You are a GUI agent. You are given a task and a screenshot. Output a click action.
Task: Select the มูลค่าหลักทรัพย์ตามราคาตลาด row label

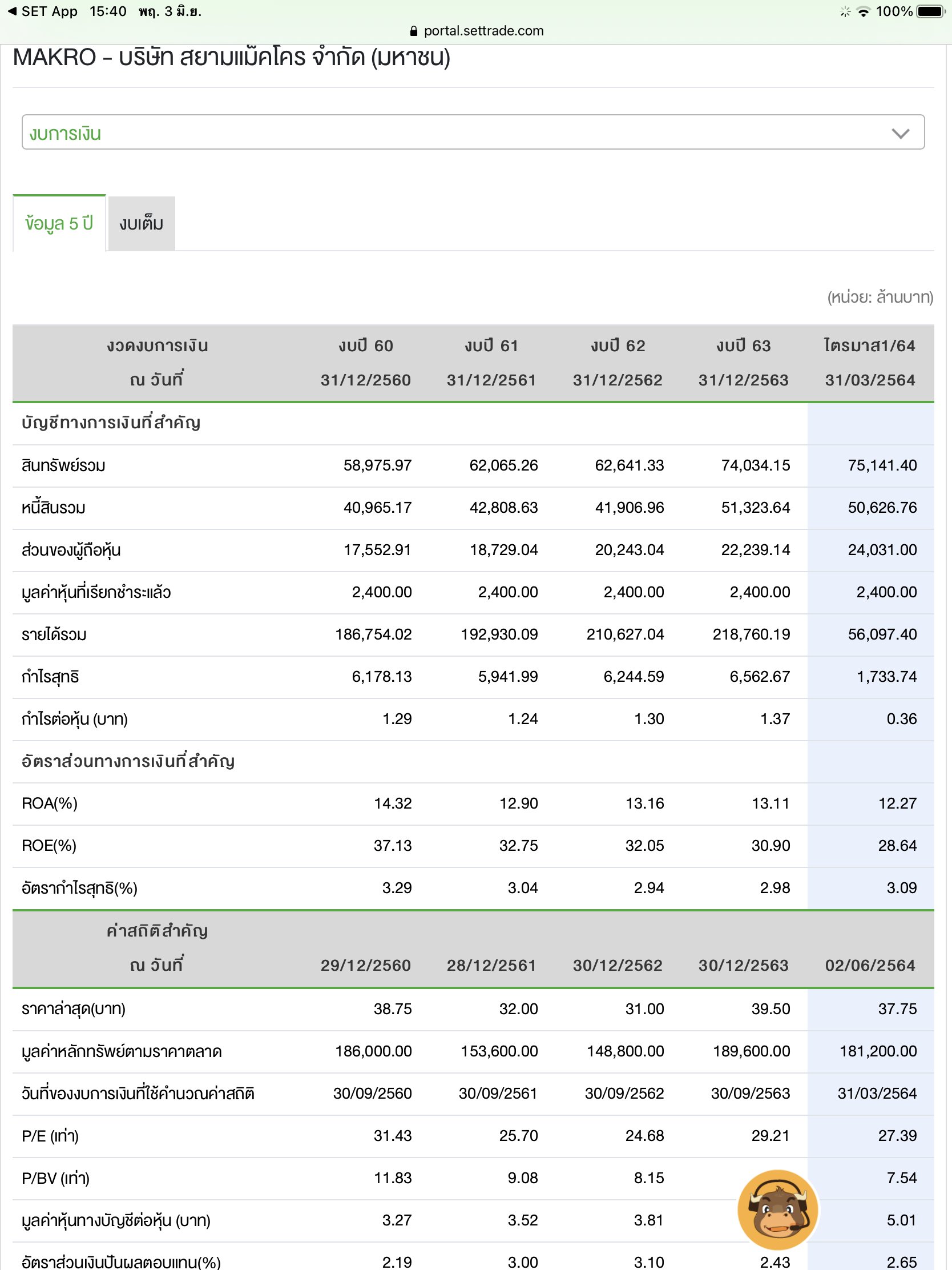tap(122, 1051)
